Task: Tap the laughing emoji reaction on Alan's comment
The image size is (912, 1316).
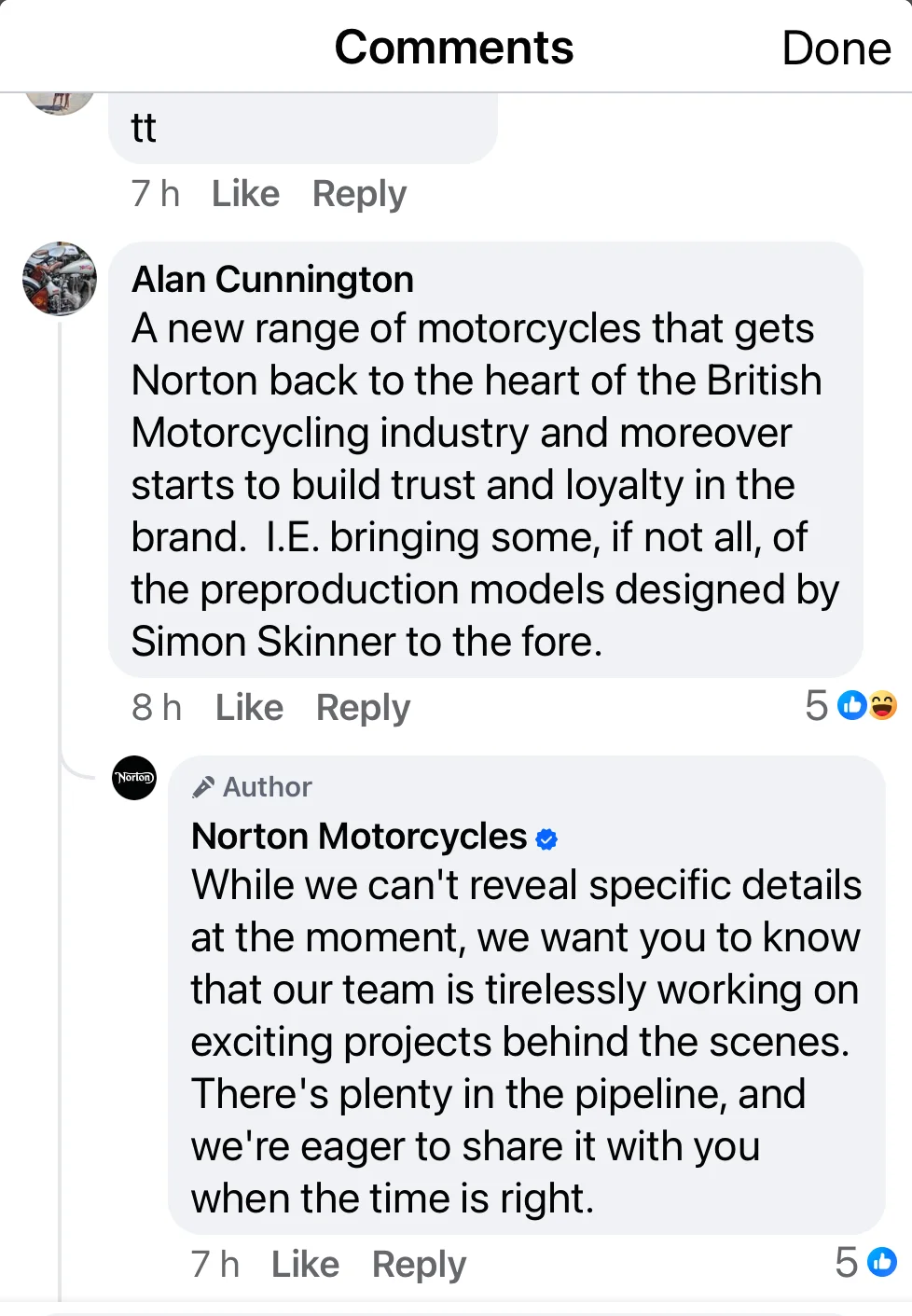Action: [x=883, y=706]
